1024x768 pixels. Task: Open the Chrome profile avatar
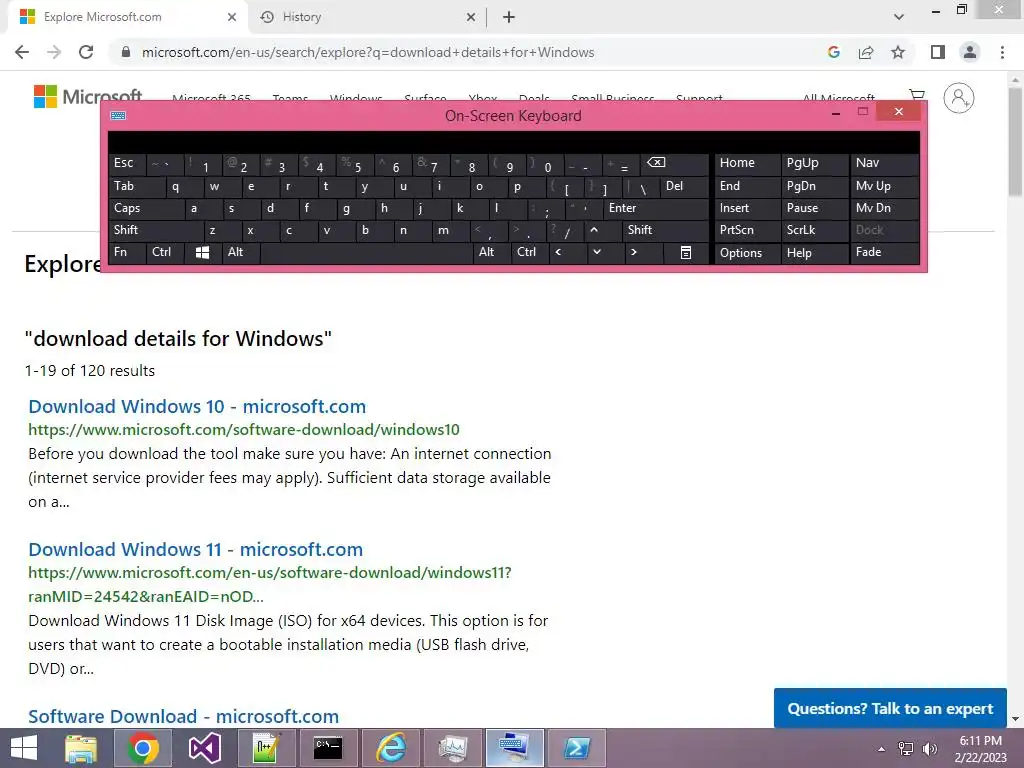(x=970, y=52)
